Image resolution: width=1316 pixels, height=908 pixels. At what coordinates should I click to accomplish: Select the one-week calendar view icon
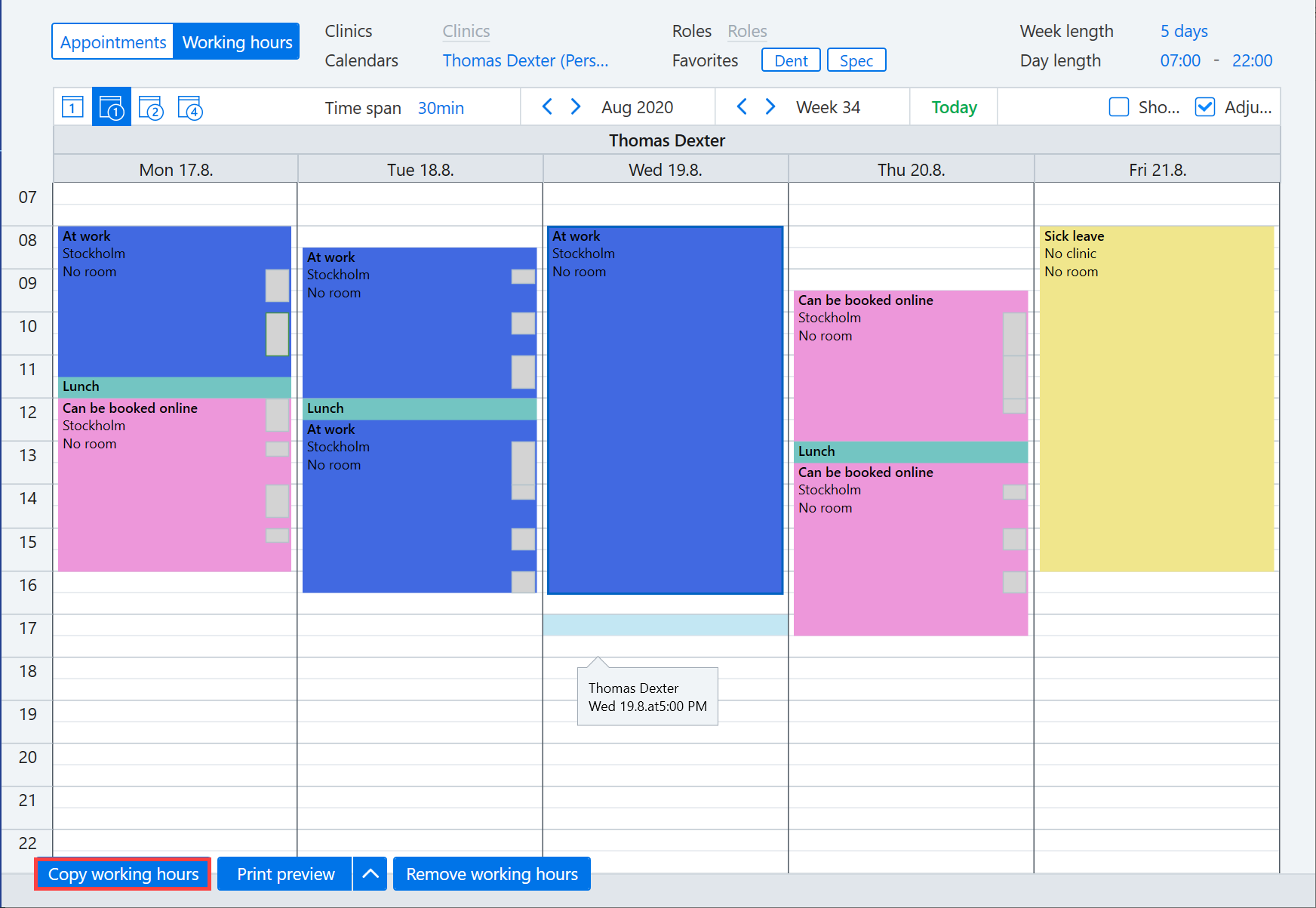pyautogui.click(x=112, y=107)
